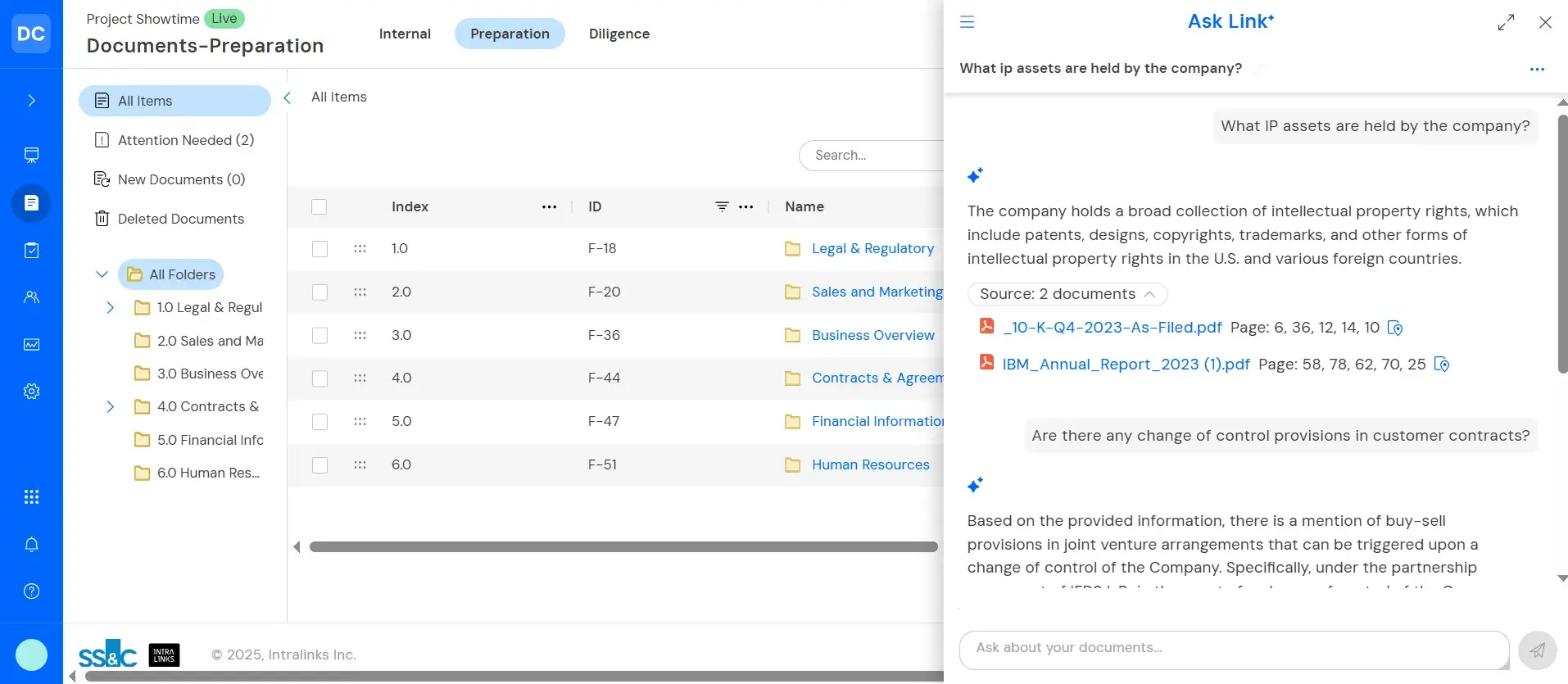The width and height of the screenshot is (1568, 684).
Task: Expand the Ask Link panel to full size
Action: (x=1506, y=23)
